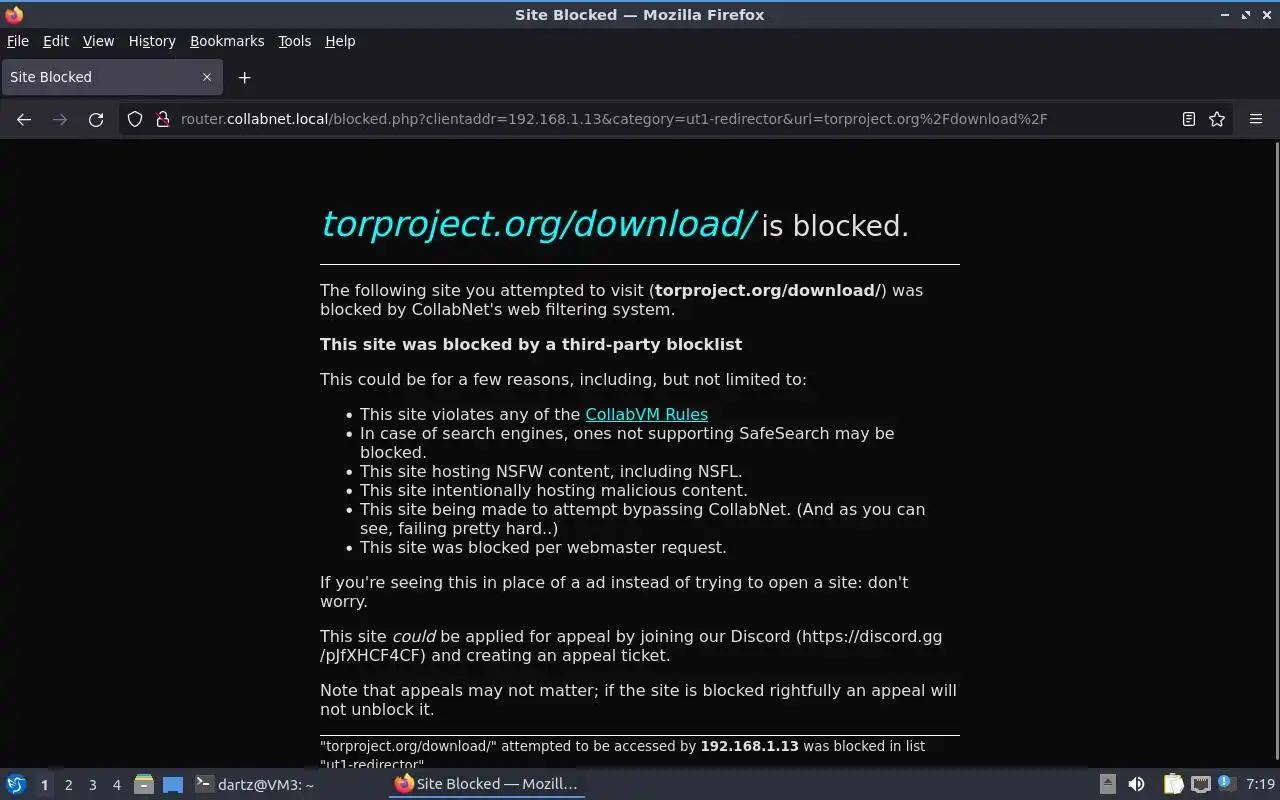The image size is (1280, 800).
Task: Click the 7:19 clock
Action: [1260, 784]
